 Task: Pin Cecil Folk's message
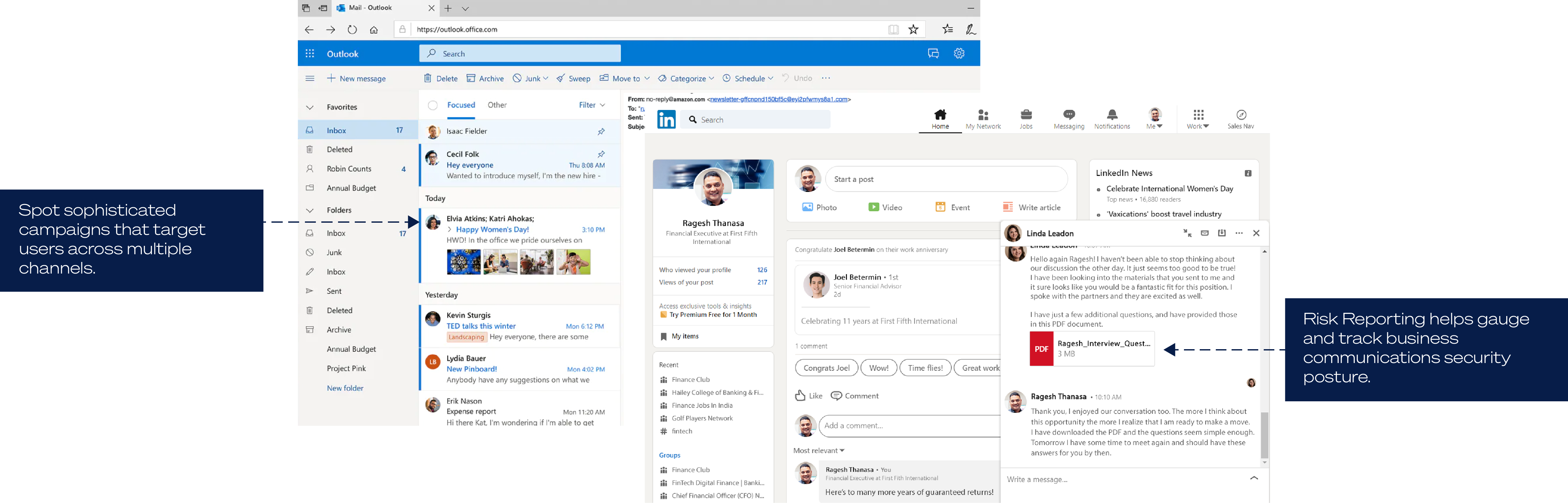coord(601,154)
